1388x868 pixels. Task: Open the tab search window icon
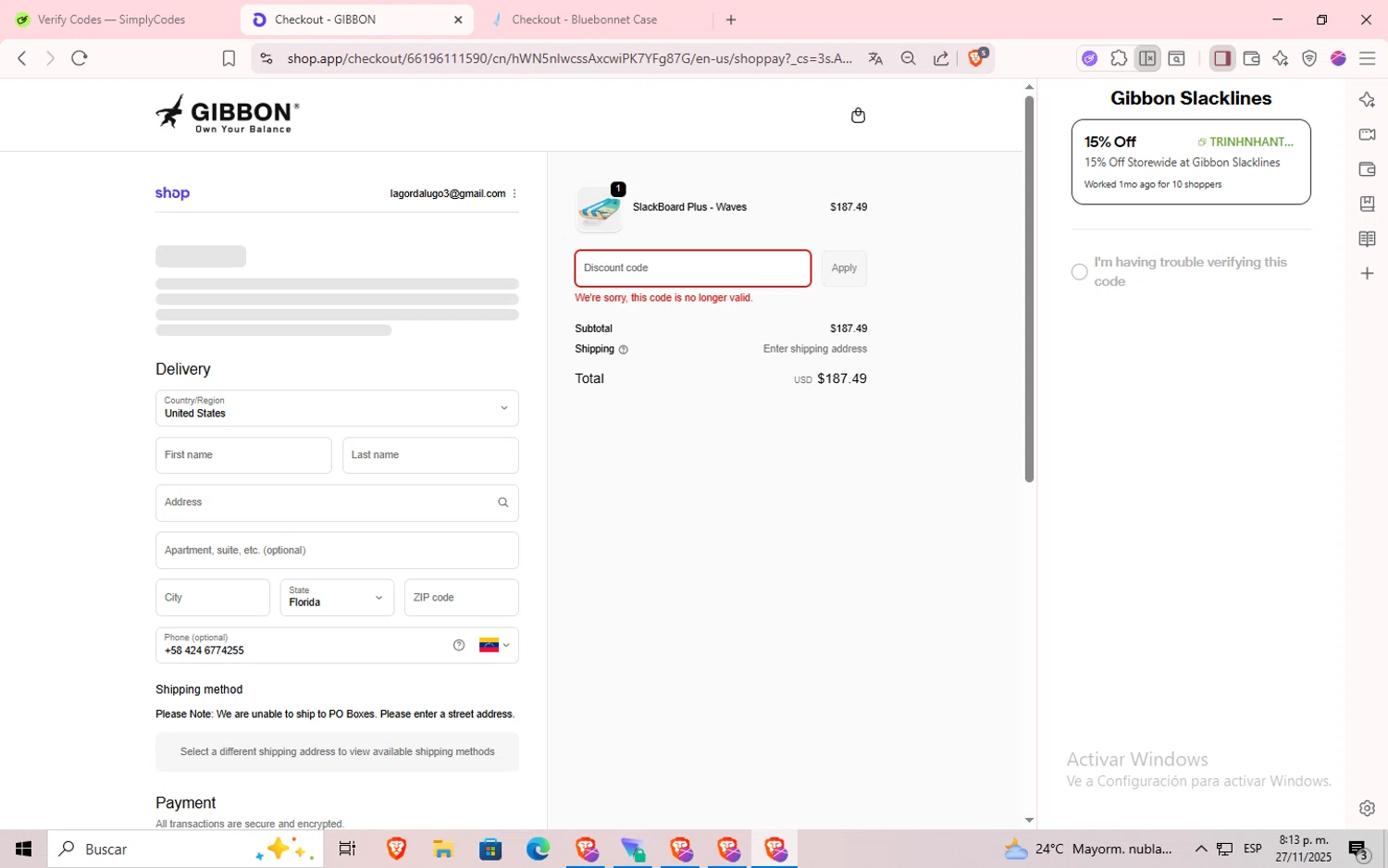pyautogui.click(x=1177, y=58)
